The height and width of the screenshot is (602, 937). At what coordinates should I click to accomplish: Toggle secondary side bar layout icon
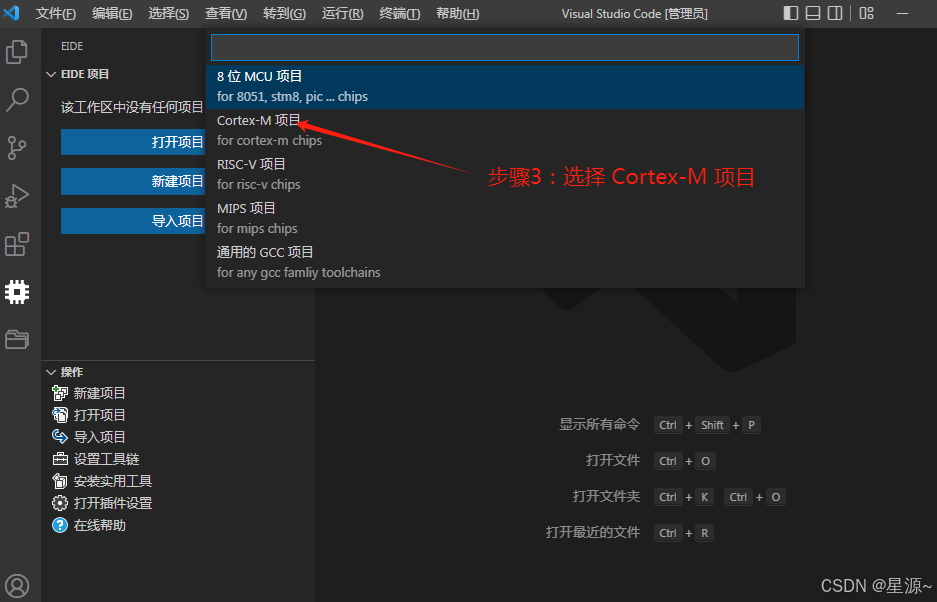835,13
